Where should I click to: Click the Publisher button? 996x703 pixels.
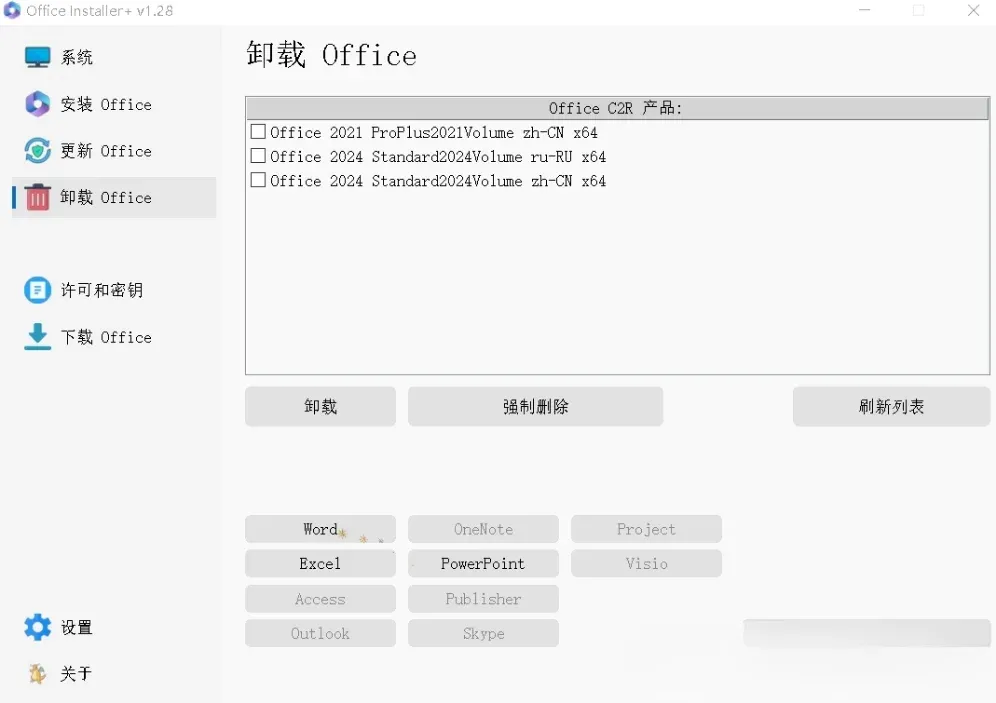[483, 599]
